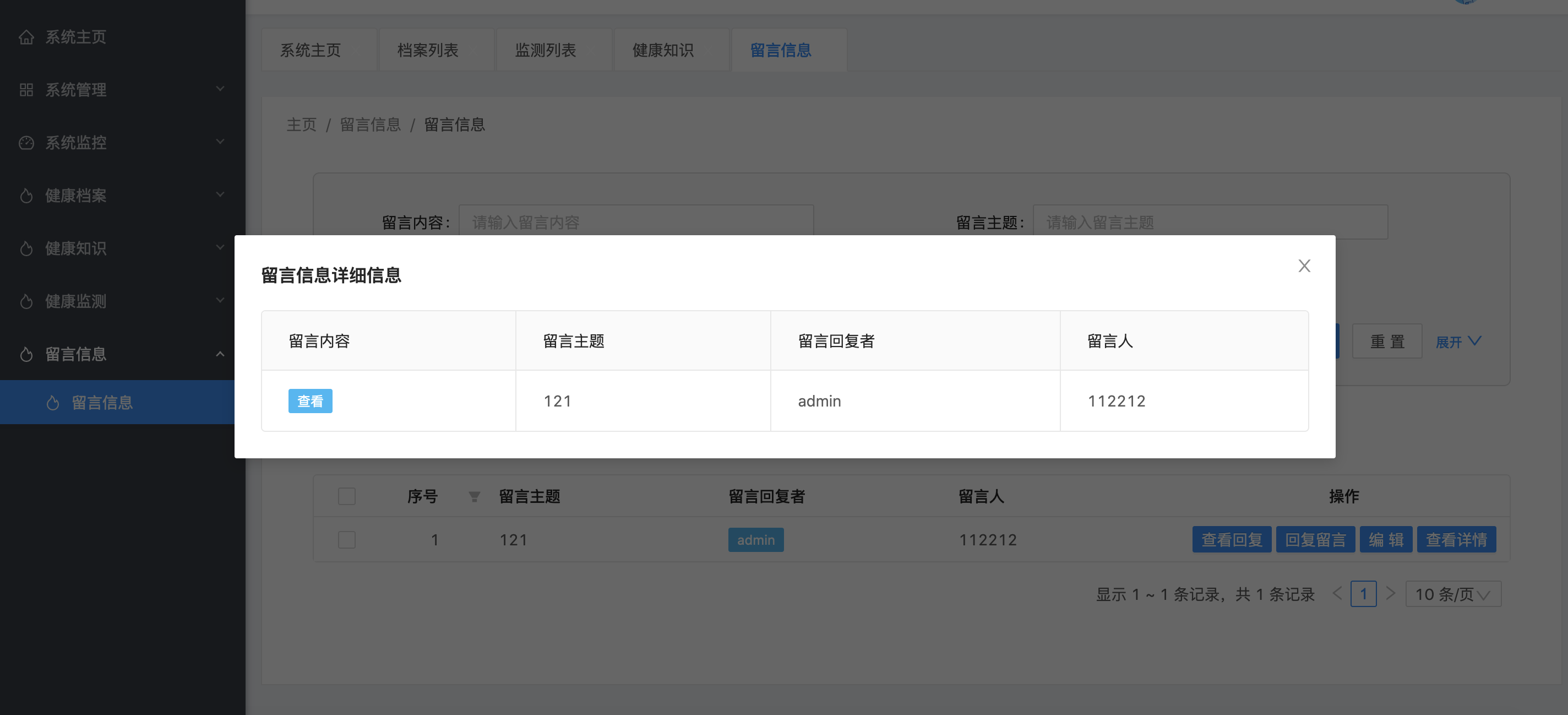
Task: Check the header select-all checkbox
Action: (x=346, y=496)
